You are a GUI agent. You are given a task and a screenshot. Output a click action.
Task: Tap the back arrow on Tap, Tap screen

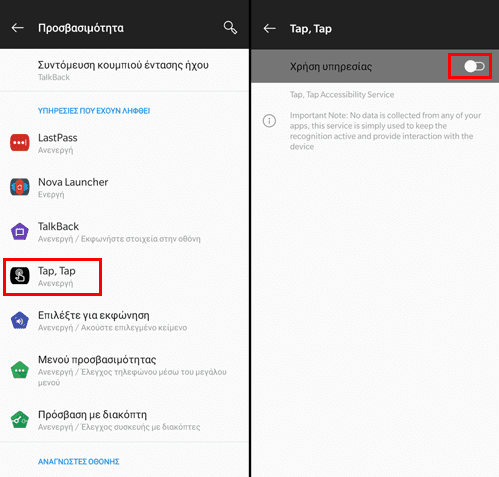(x=269, y=29)
